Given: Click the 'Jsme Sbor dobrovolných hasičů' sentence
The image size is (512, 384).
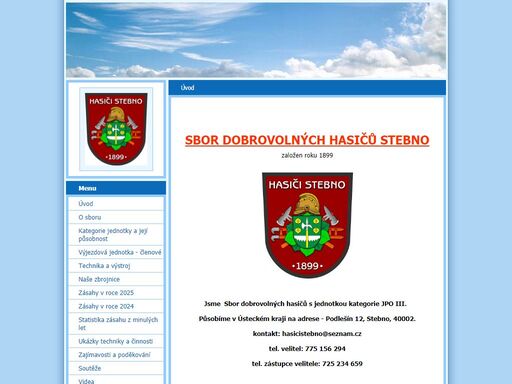Looking at the screenshot, I should 305,304.
